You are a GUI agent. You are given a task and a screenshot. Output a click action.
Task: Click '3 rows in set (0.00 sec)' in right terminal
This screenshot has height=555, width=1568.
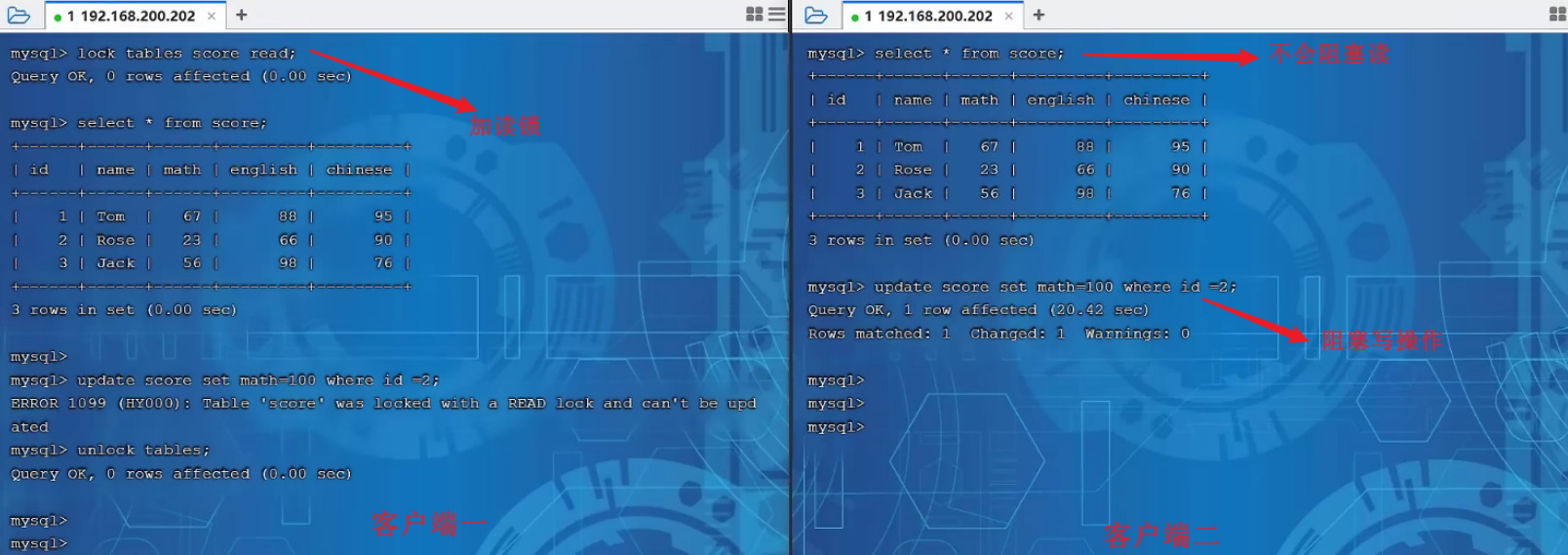point(921,240)
